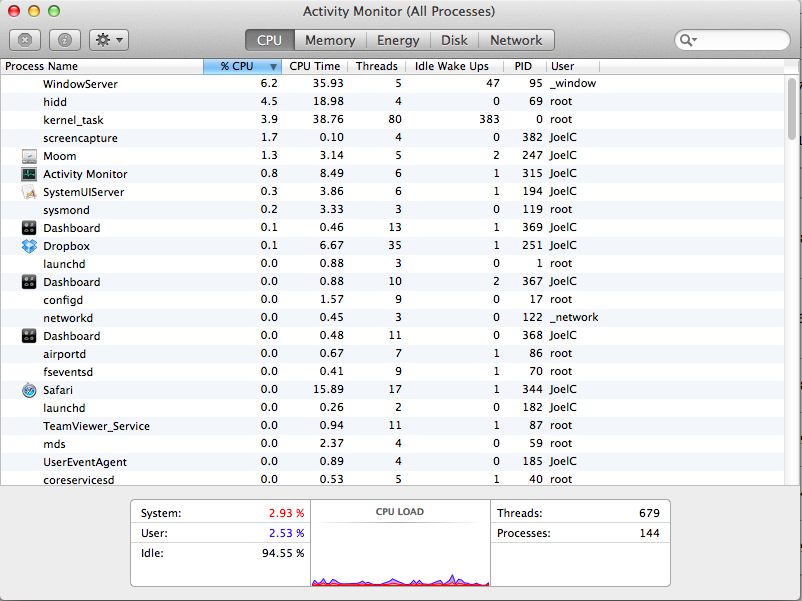Click the search magnifier icon

pyautogui.click(x=687, y=40)
